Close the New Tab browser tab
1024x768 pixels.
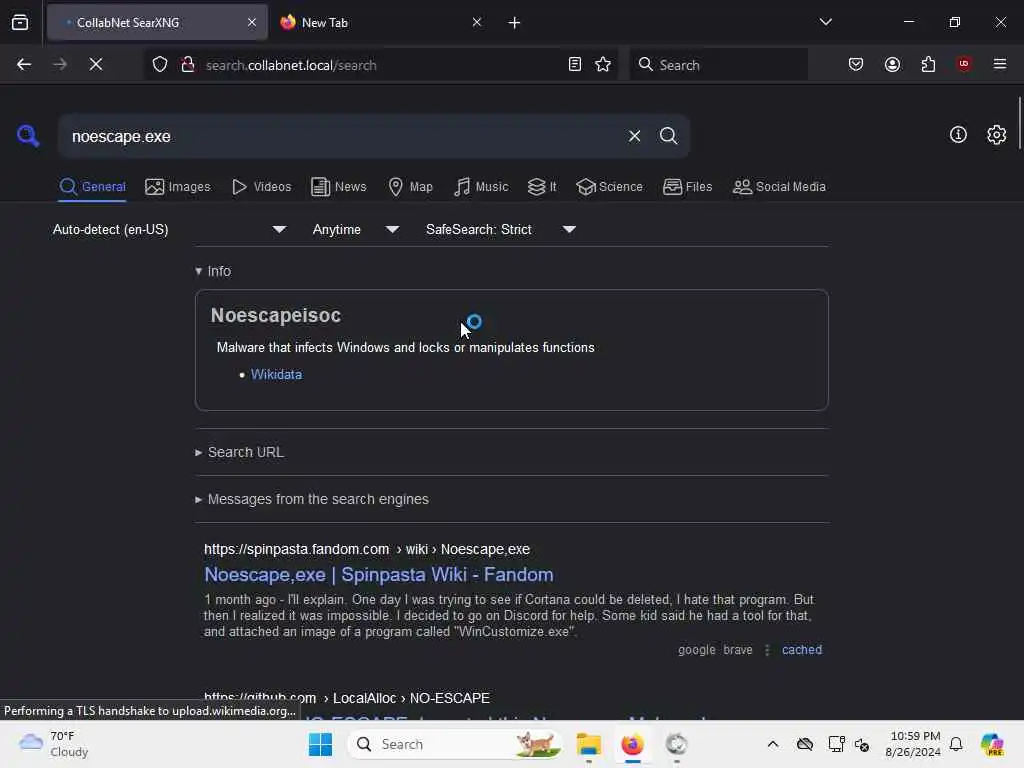[477, 22]
